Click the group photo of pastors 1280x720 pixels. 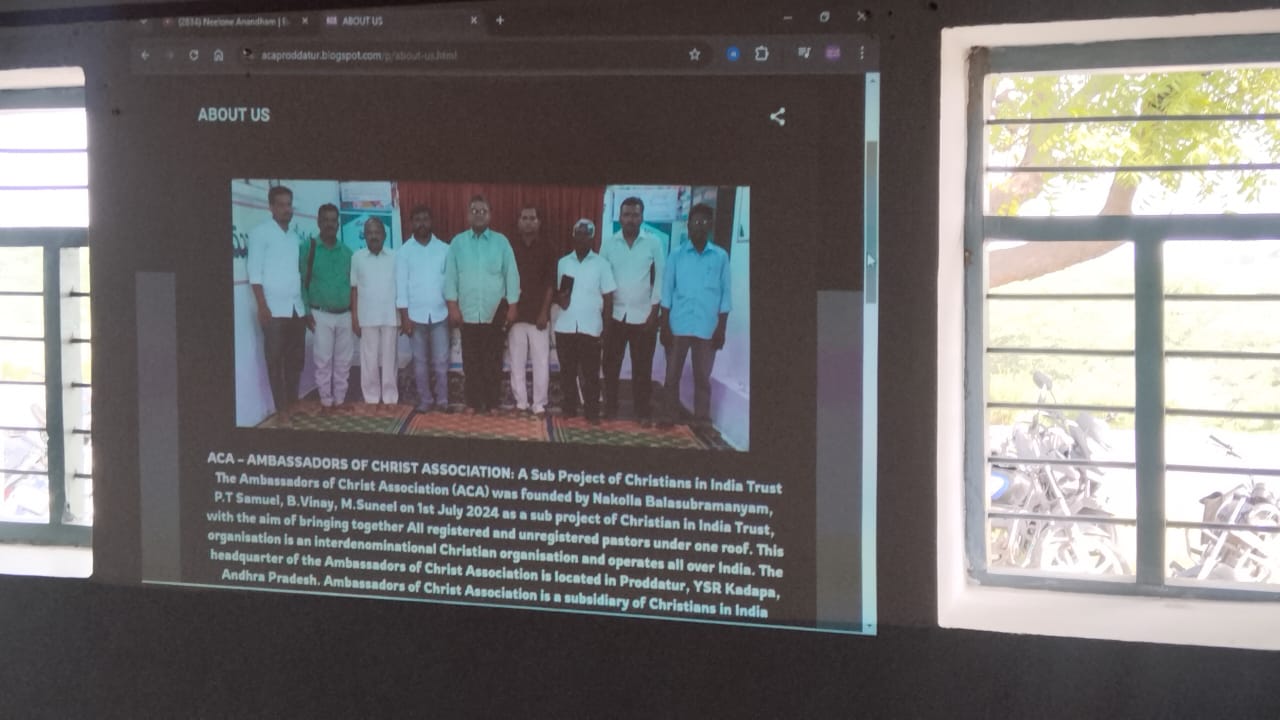[x=491, y=314]
